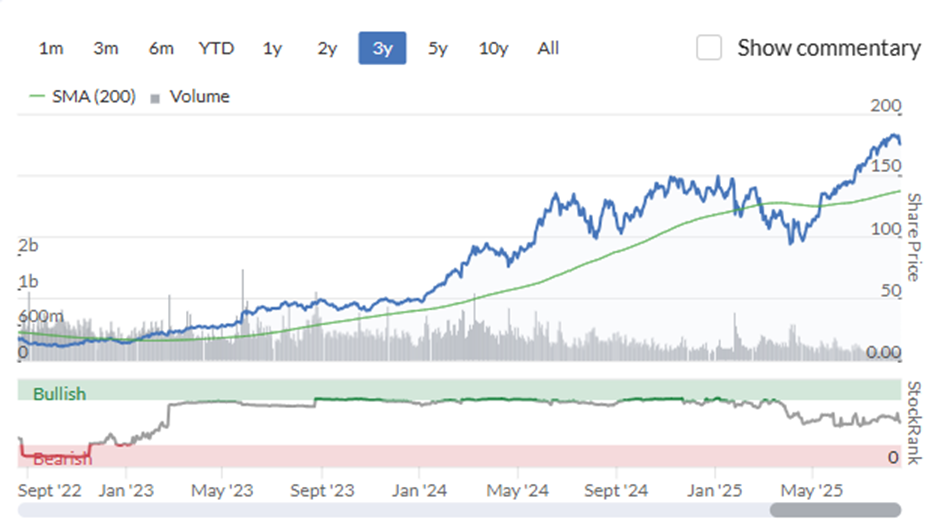Click the StockRank axis title

[913, 423]
